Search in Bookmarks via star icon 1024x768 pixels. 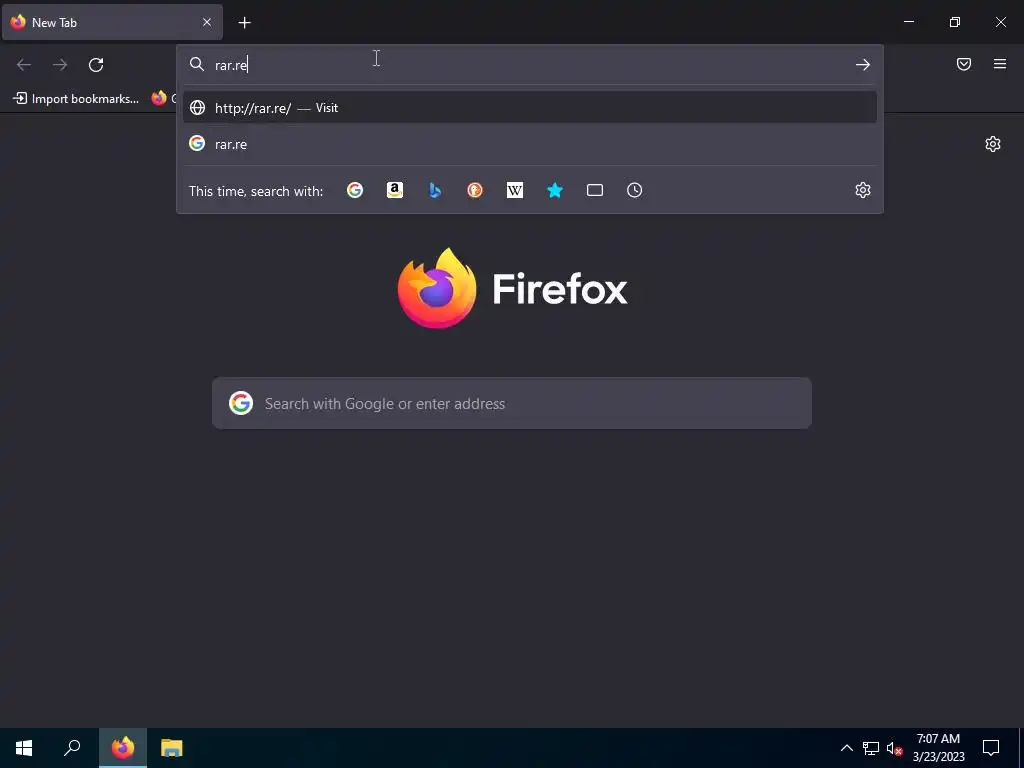[554, 190]
